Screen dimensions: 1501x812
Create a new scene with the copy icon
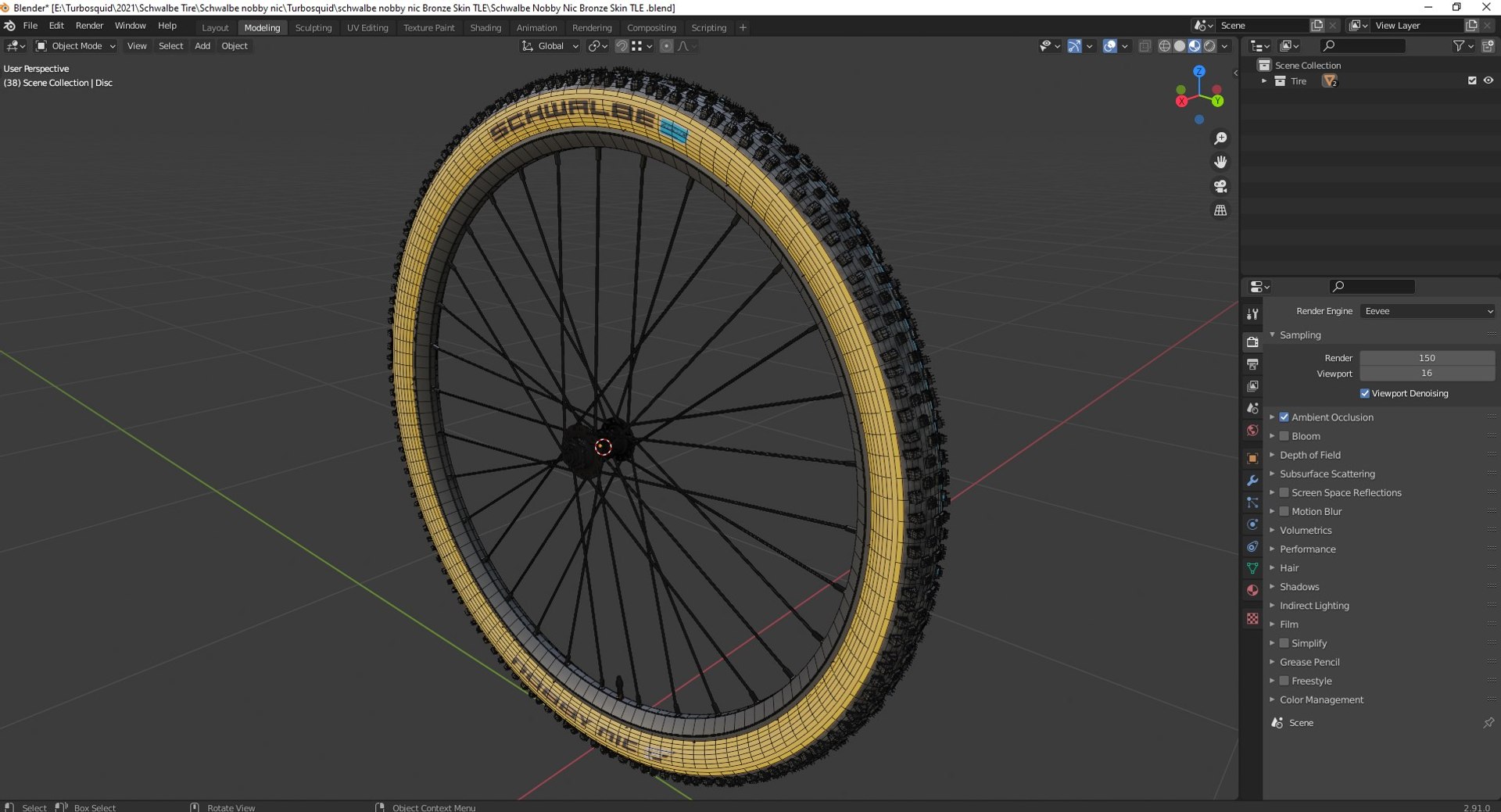pos(1317,26)
